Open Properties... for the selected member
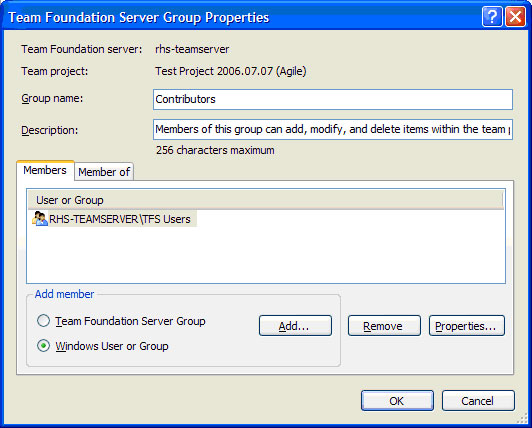 pos(467,326)
